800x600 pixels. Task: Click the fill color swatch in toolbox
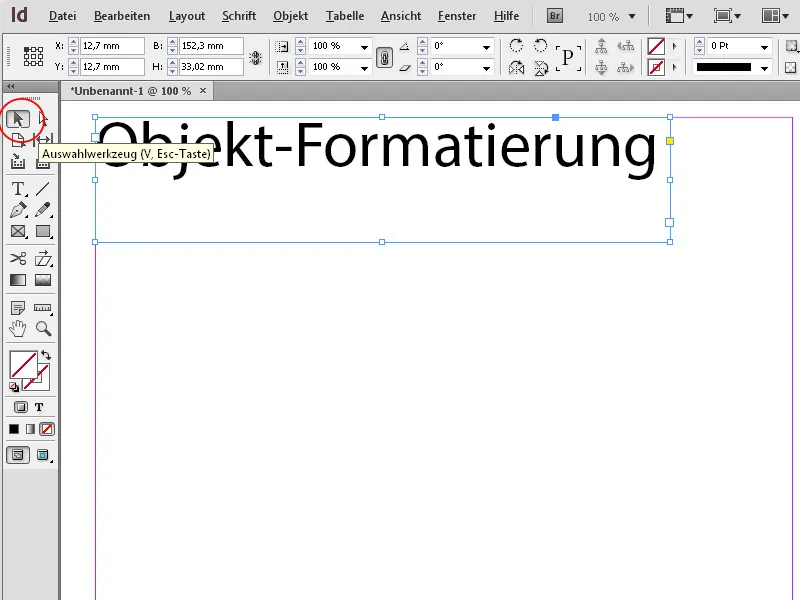click(23, 364)
